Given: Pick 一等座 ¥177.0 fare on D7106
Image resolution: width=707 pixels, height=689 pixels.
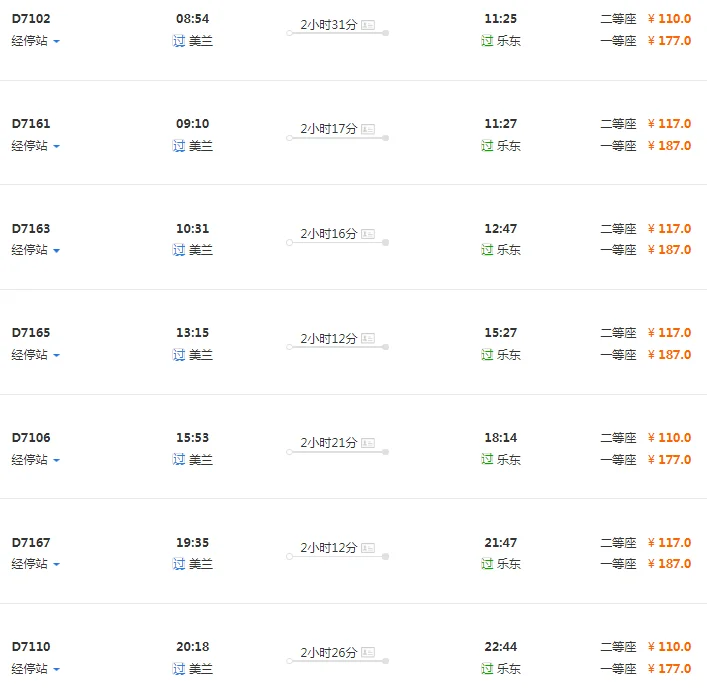Looking at the screenshot, I should (669, 460).
